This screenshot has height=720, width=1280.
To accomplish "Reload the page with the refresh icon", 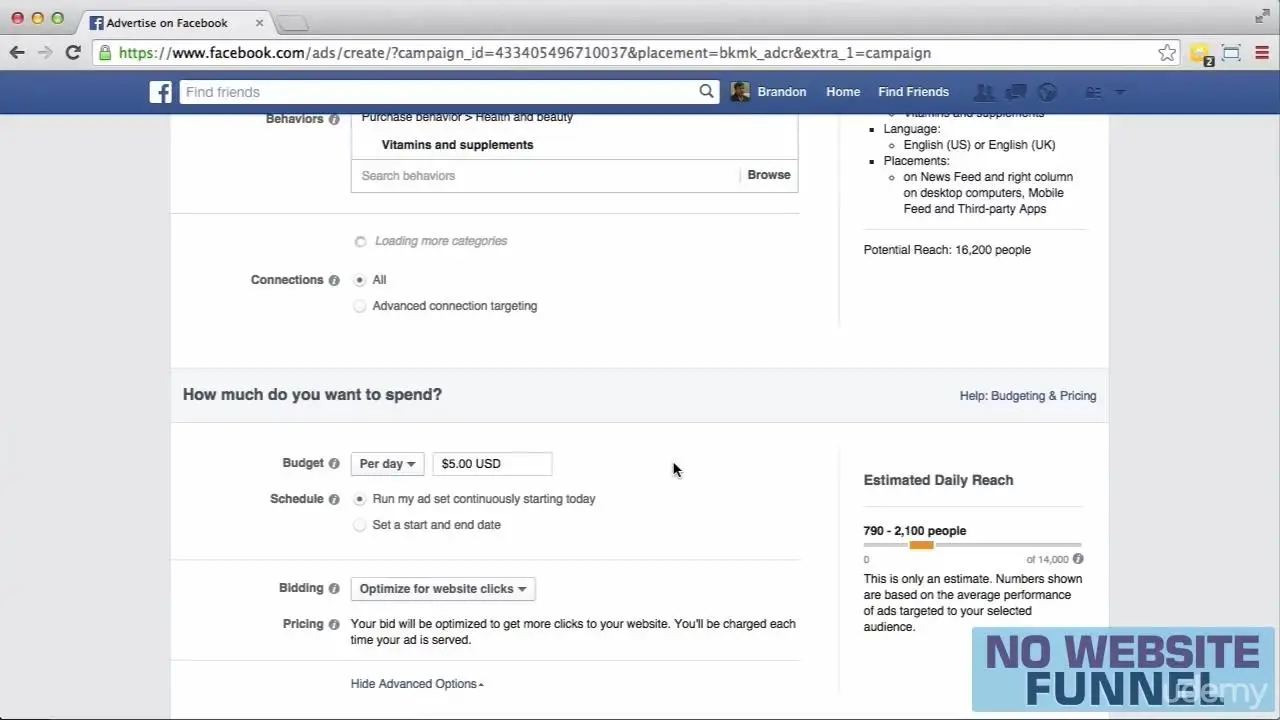I will [x=73, y=53].
